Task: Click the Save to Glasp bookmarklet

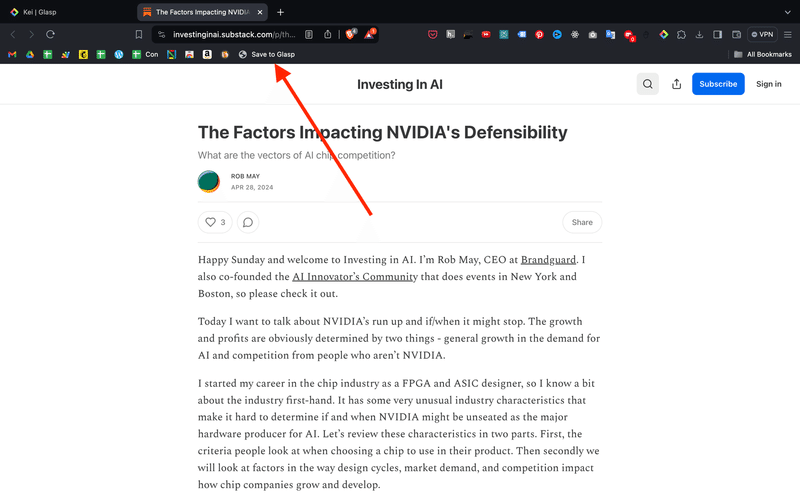Action: 267,54
